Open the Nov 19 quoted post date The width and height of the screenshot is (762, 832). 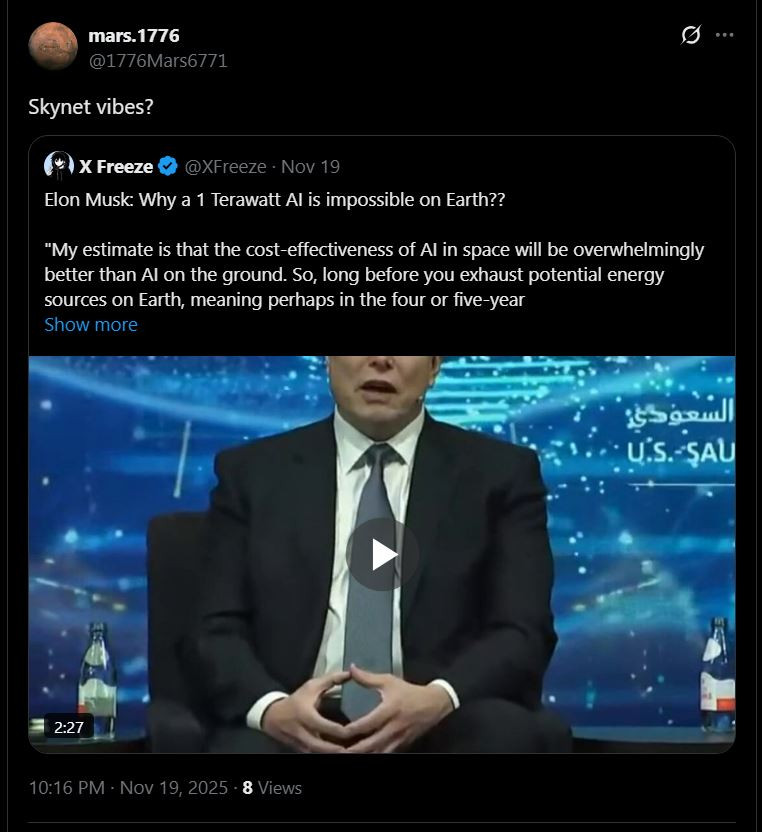tap(310, 166)
